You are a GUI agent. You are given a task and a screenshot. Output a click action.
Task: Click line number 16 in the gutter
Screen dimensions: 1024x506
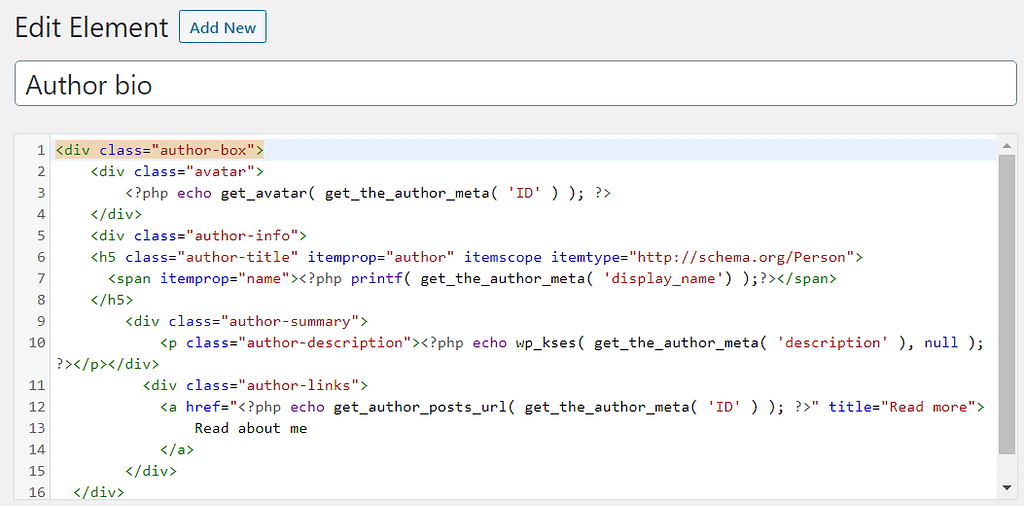tap(37, 492)
